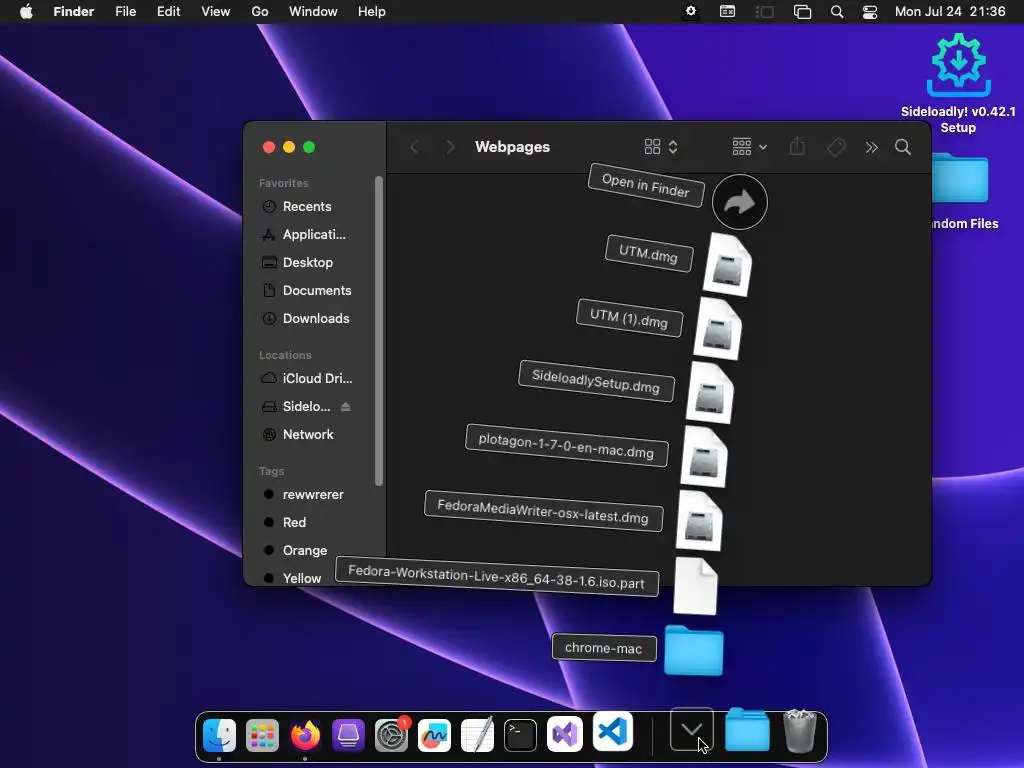
Task: Open the Trash in dock
Action: (799, 731)
